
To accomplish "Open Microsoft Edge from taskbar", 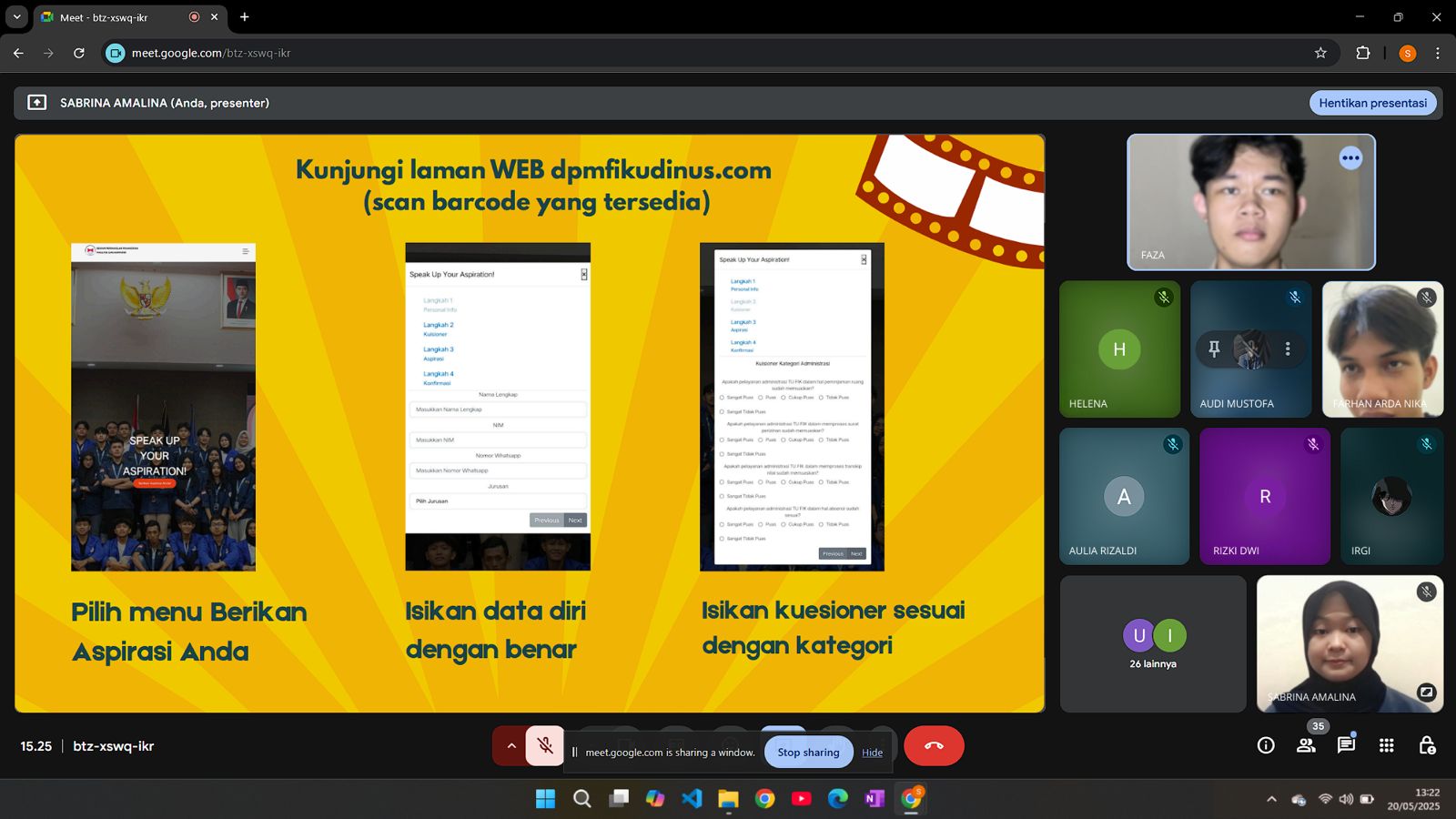I will (x=838, y=799).
